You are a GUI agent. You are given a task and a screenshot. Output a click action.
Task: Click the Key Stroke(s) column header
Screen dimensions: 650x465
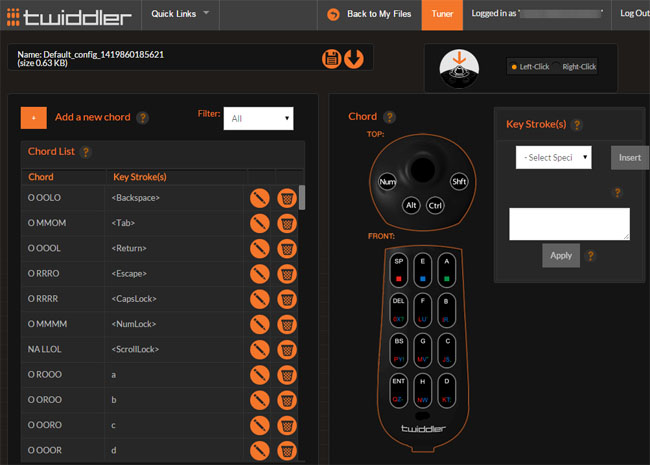coord(140,177)
